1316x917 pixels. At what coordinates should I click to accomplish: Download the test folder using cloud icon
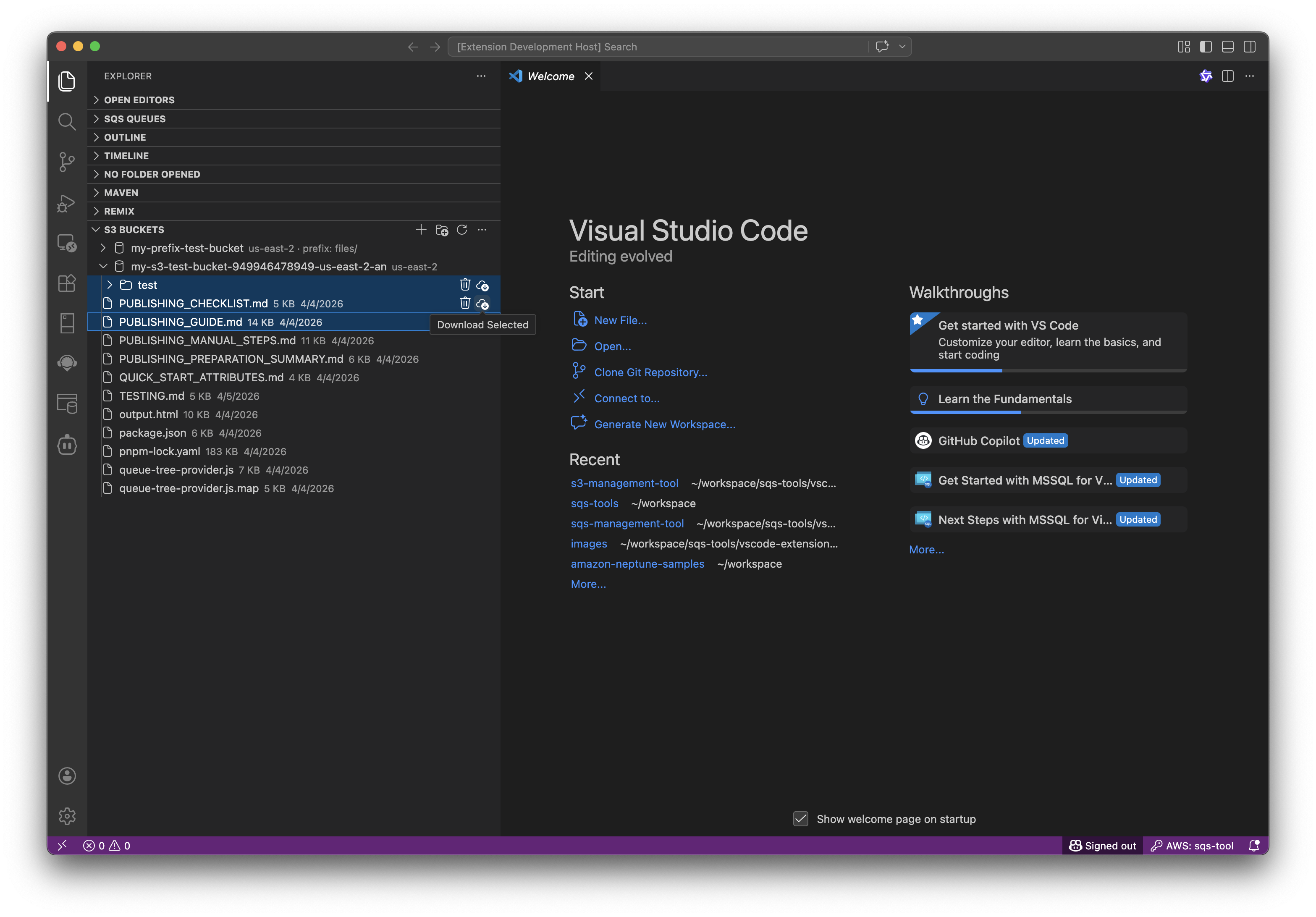click(x=482, y=285)
